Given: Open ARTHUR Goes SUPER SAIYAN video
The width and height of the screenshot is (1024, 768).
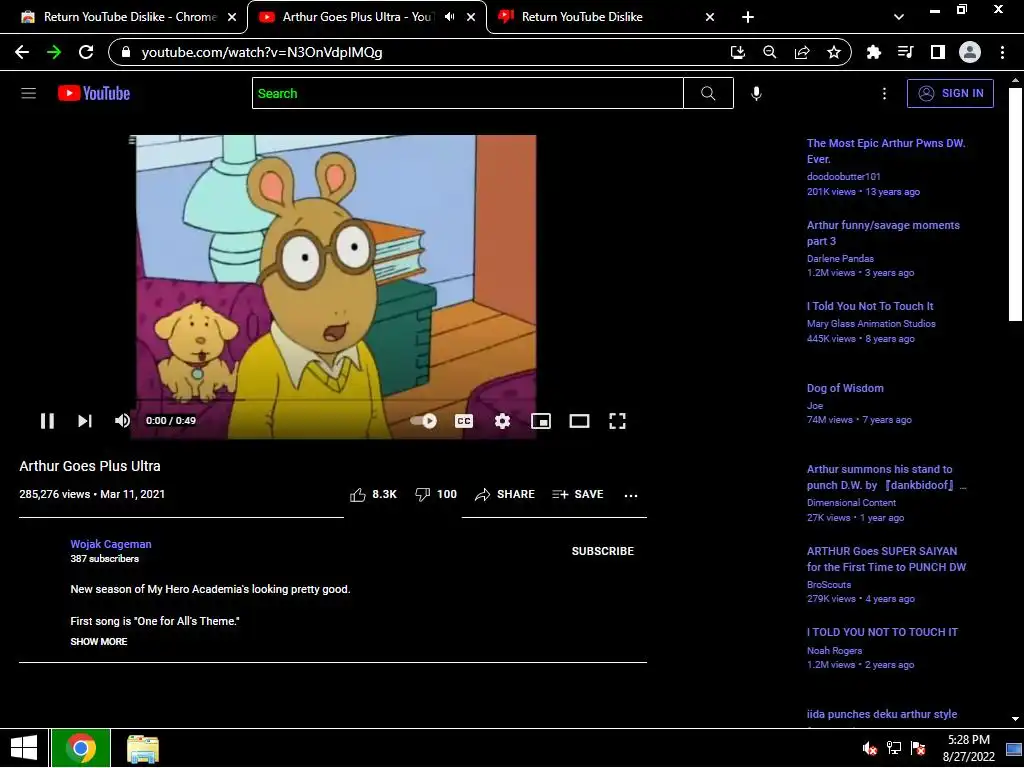Looking at the screenshot, I should click(886, 559).
